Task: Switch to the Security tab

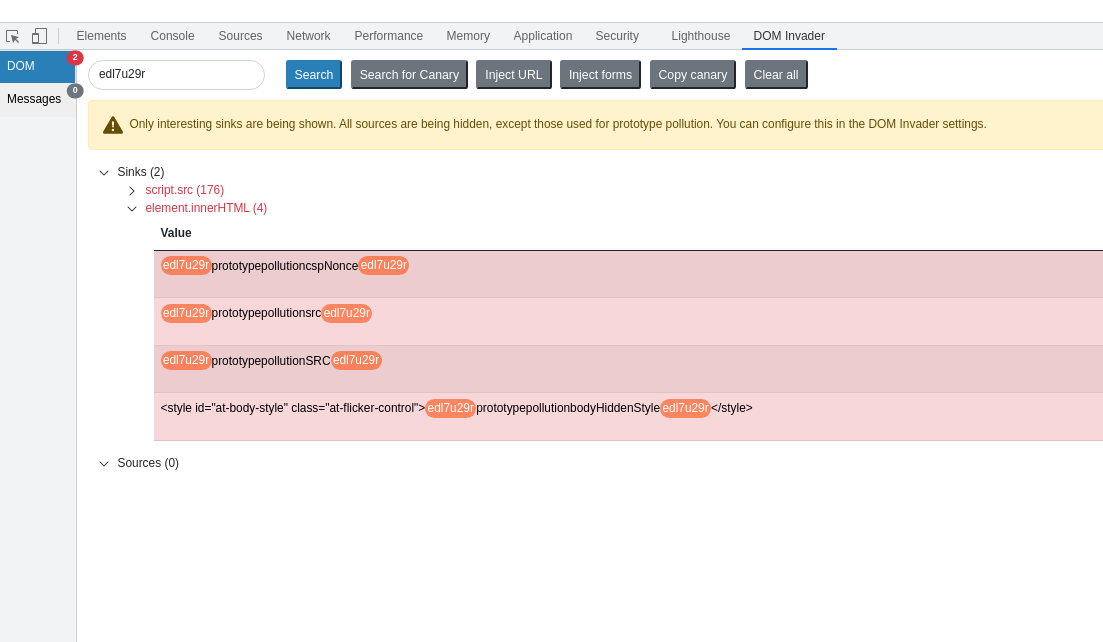Action: pos(617,36)
